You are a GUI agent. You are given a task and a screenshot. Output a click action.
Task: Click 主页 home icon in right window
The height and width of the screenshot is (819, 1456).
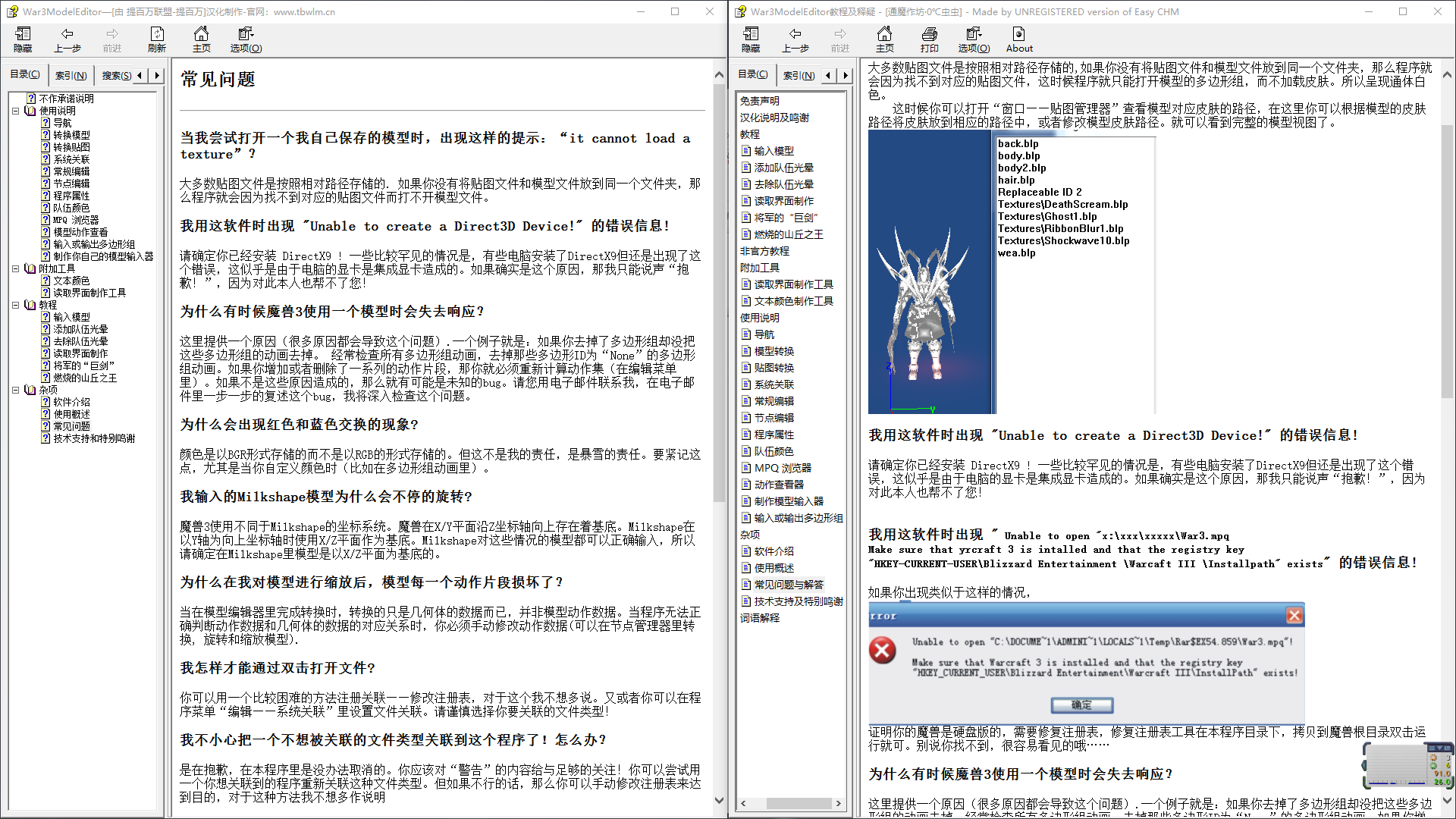point(884,39)
